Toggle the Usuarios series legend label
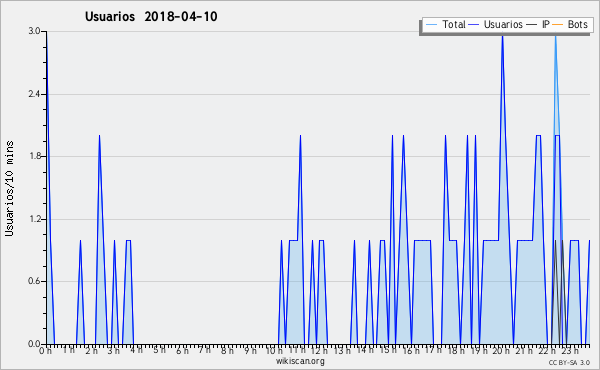Viewport: 600px width, 370px height. click(503, 24)
